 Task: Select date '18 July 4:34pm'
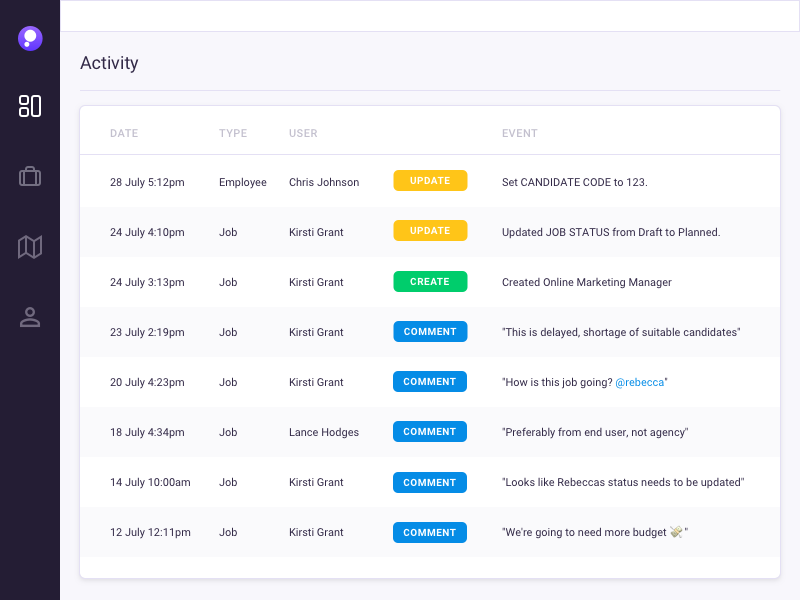(x=147, y=432)
